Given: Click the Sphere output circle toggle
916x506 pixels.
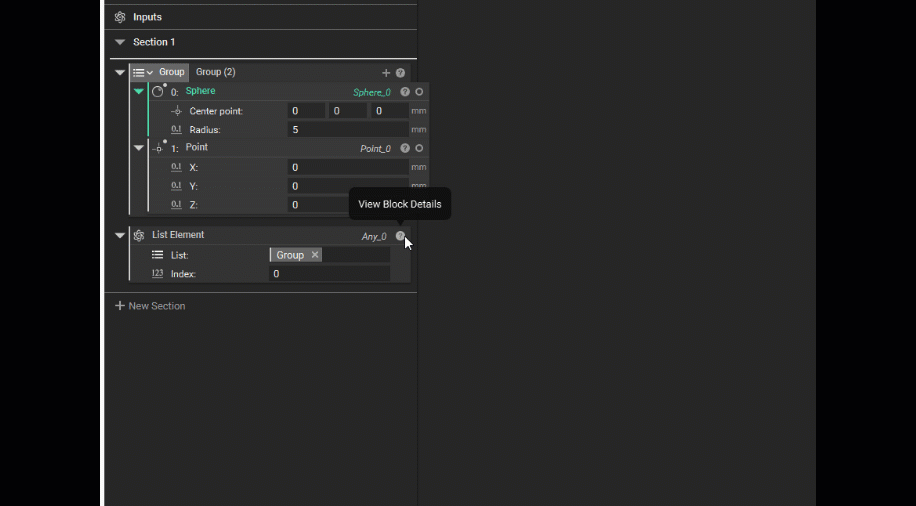Looking at the screenshot, I should pyautogui.click(x=419, y=92).
